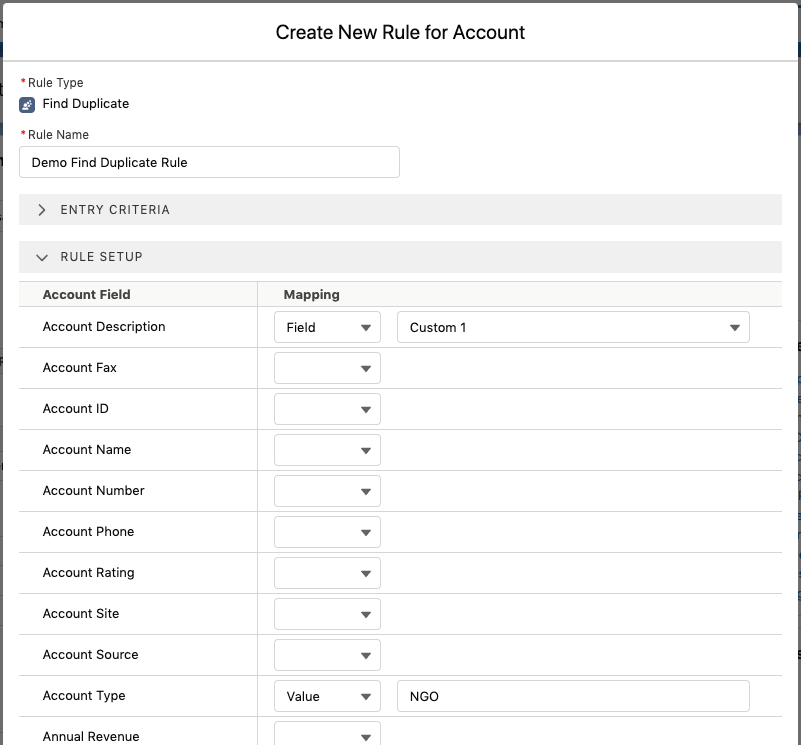801x745 pixels.
Task: Open the Account Source mapping dropdown
Action: pos(327,654)
